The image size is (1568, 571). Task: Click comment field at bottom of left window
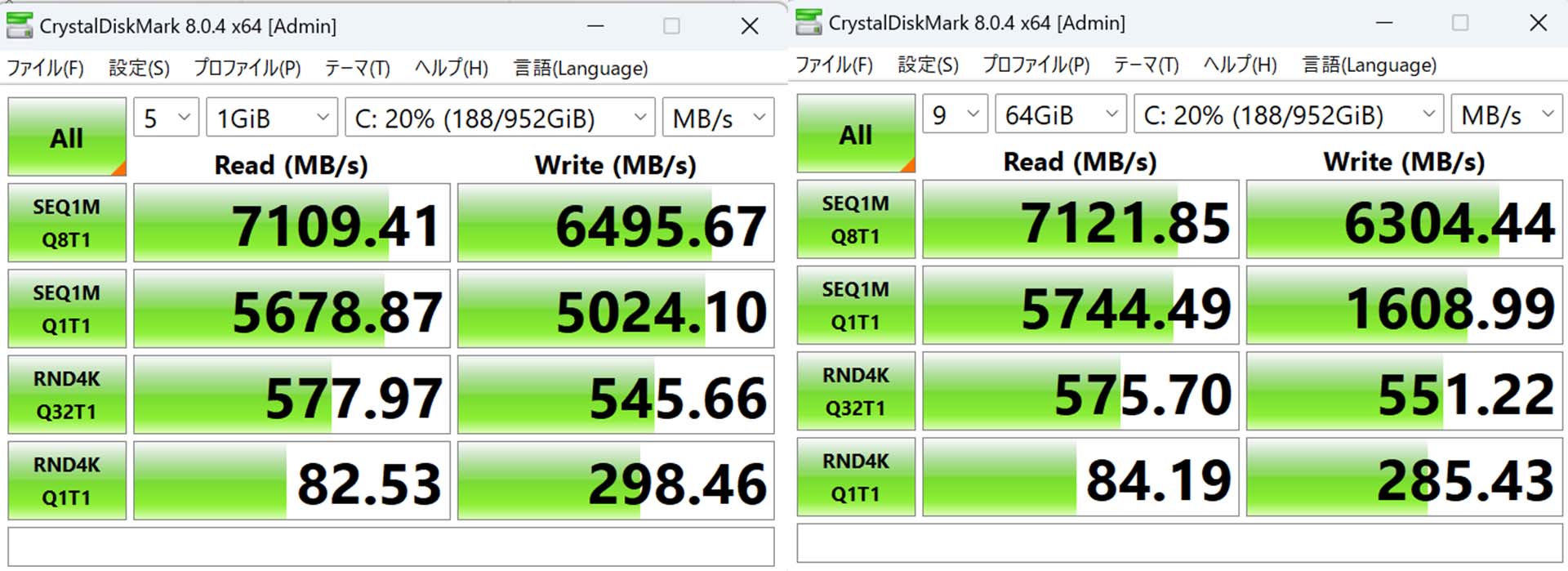391,546
